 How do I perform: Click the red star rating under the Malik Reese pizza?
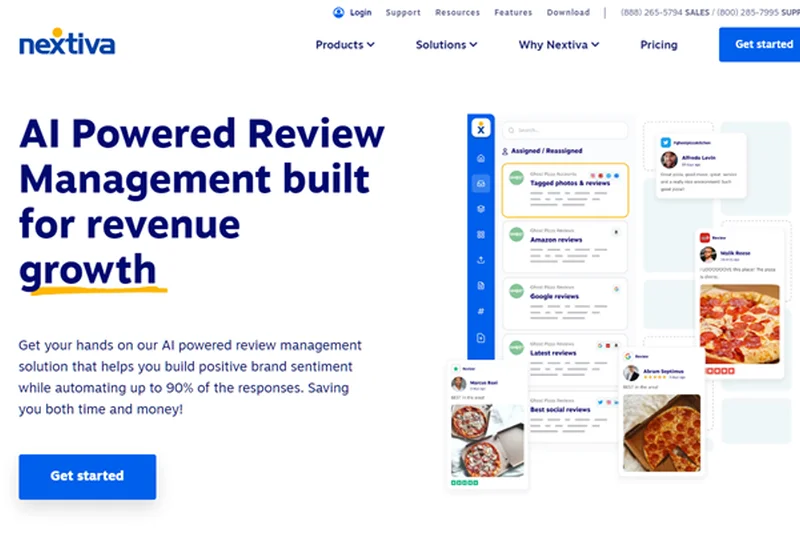click(720, 371)
